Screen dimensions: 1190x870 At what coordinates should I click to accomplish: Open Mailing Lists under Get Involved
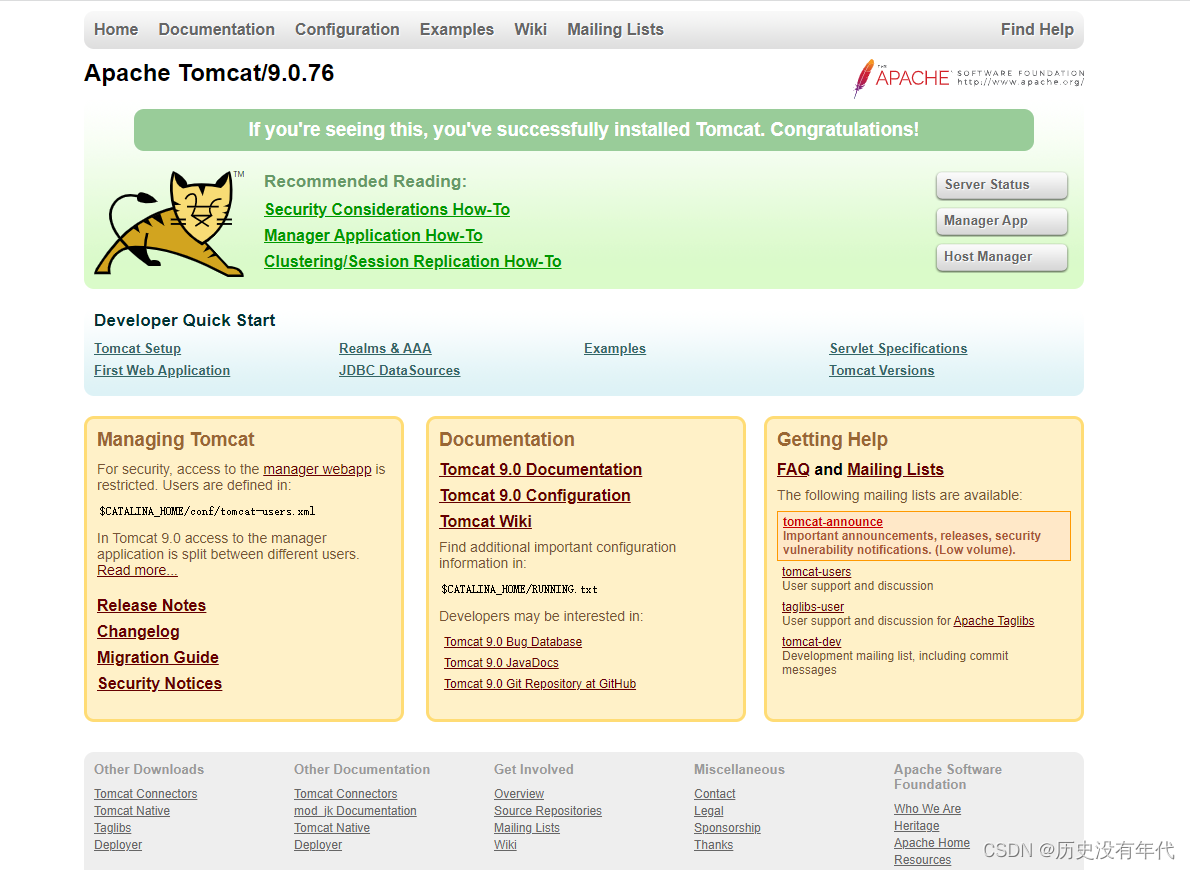(x=527, y=828)
